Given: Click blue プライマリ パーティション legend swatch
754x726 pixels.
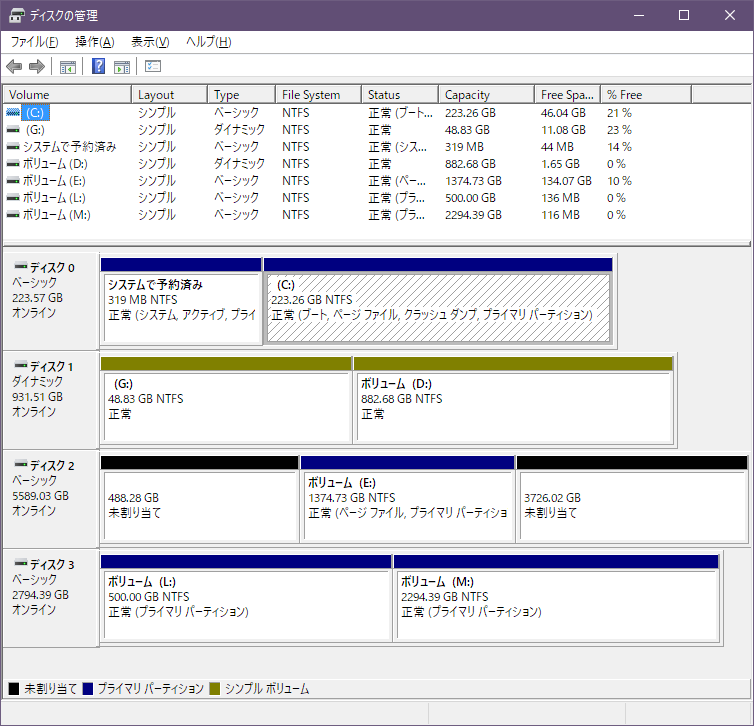Looking at the screenshot, I should (88, 688).
